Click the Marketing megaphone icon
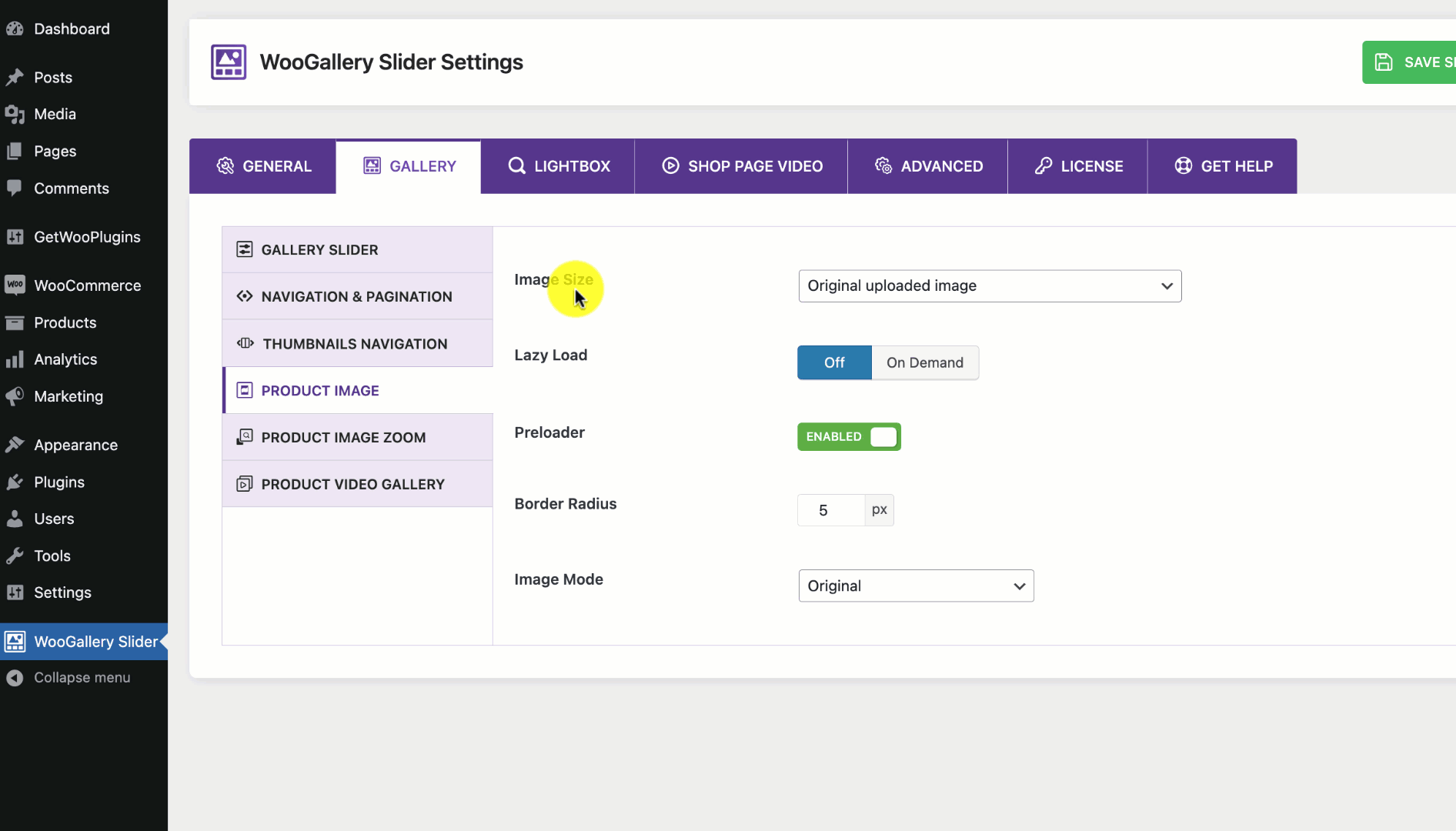 point(15,396)
